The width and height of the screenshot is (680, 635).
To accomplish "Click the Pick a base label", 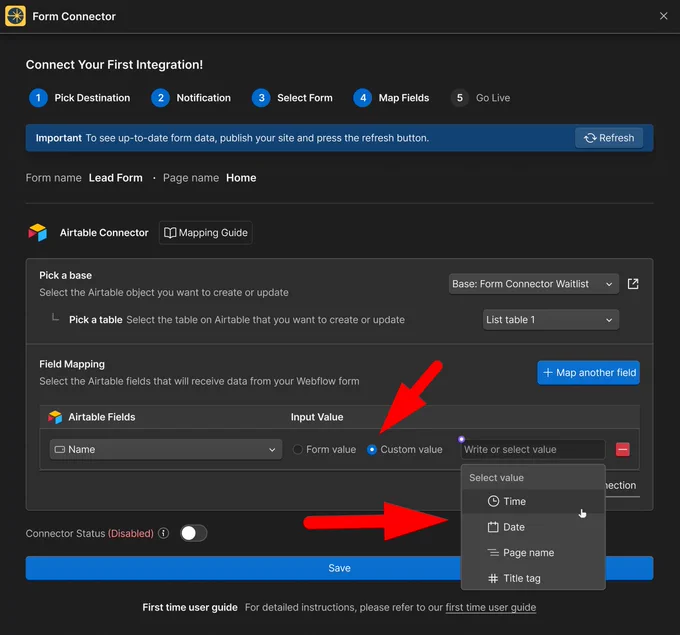I will pyautogui.click(x=65, y=275).
